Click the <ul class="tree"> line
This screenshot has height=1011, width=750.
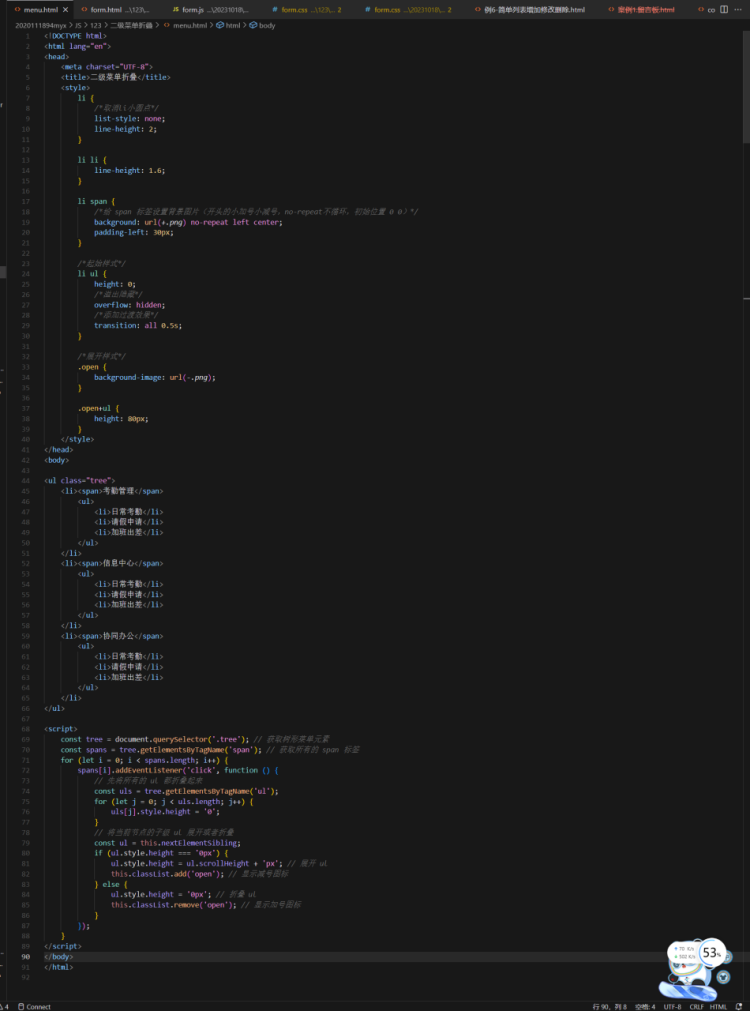[80, 480]
